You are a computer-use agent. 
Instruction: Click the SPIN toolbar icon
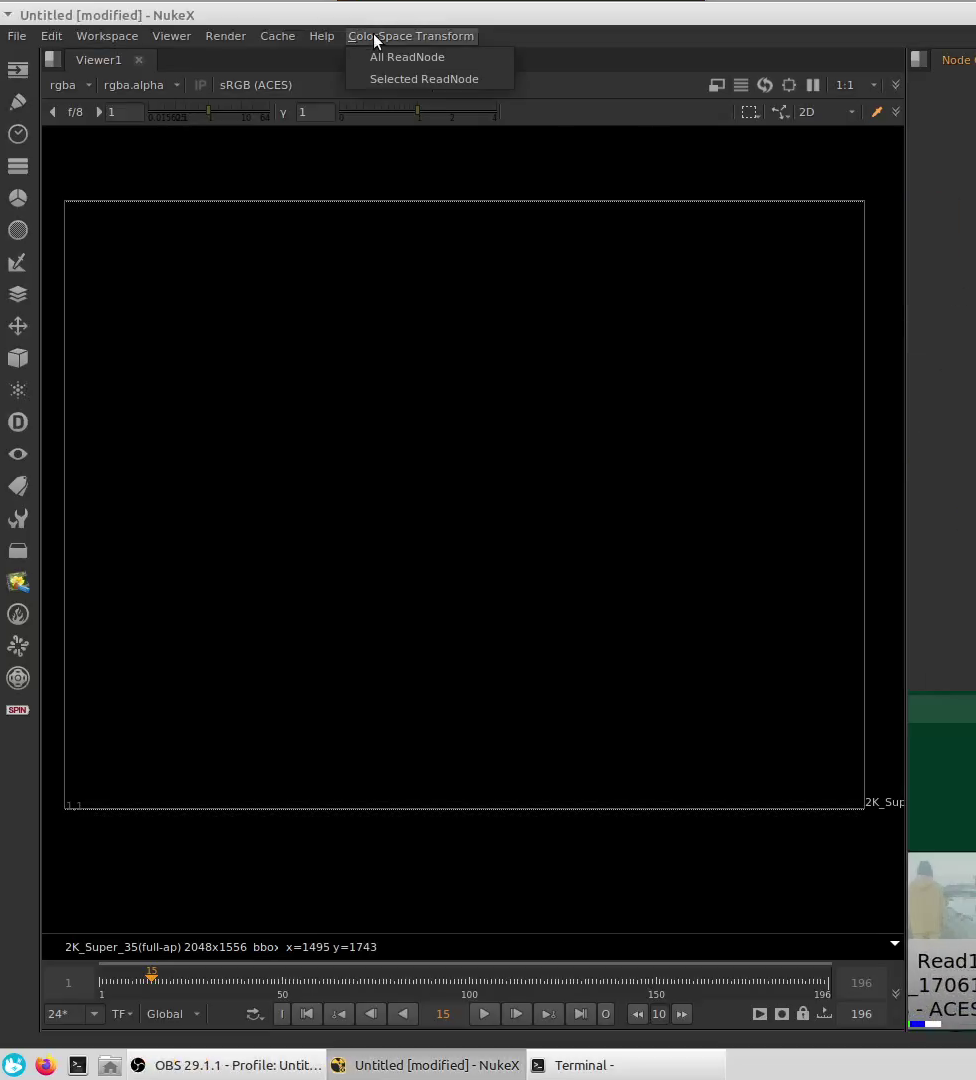(17, 710)
